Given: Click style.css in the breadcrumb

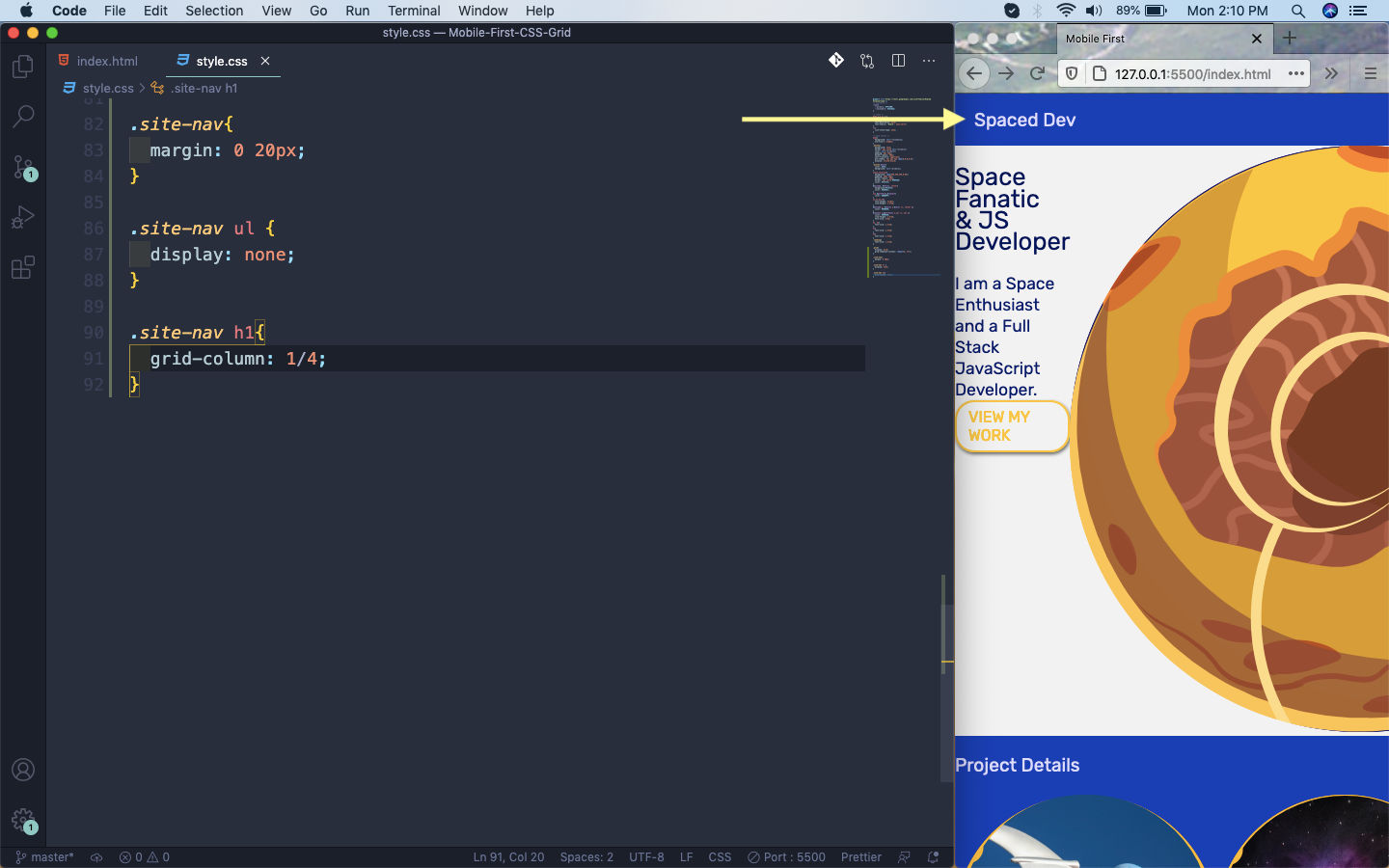Looking at the screenshot, I should tap(107, 88).
